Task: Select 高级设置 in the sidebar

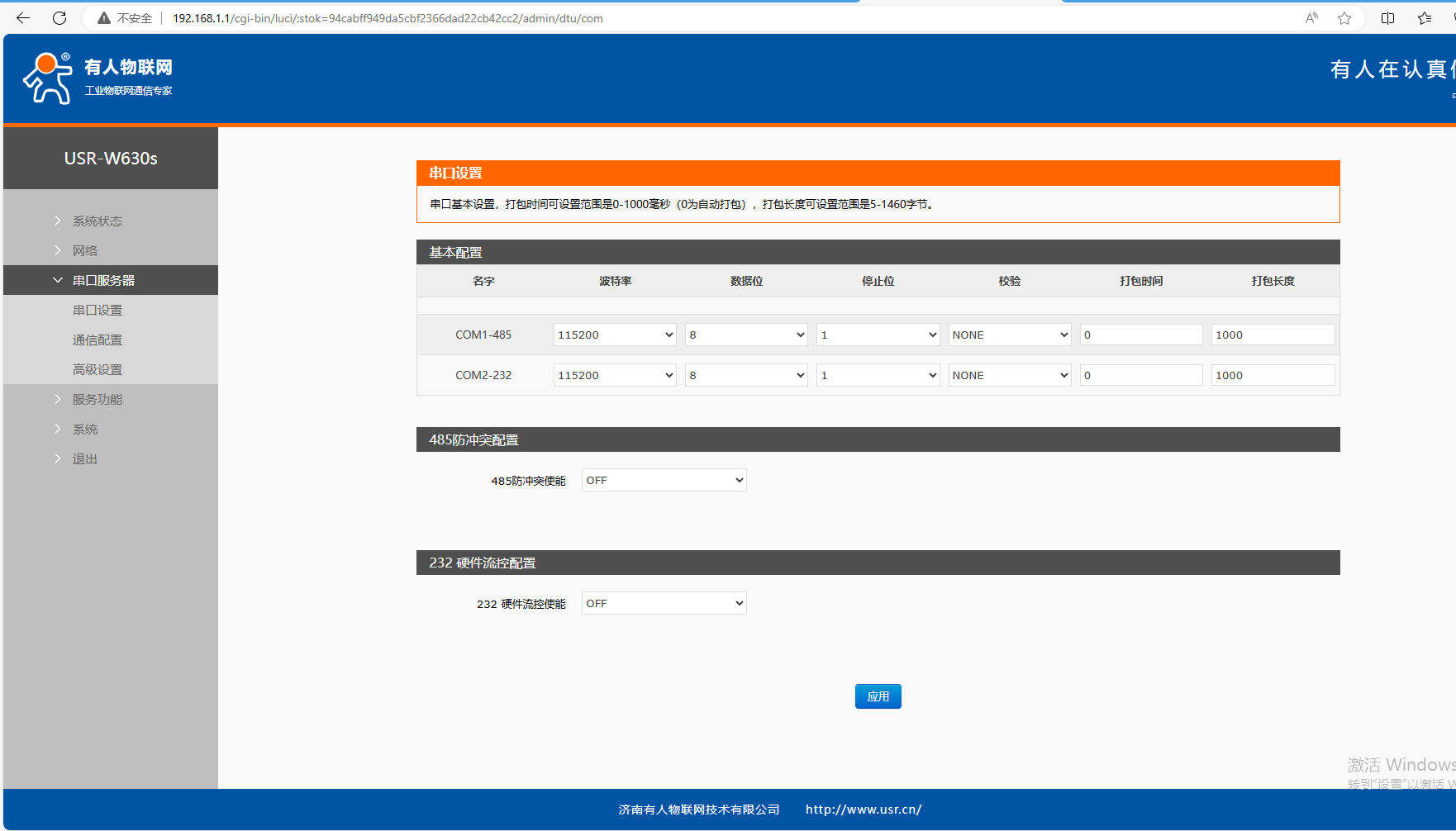Action: pyautogui.click(x=98, y=369)
